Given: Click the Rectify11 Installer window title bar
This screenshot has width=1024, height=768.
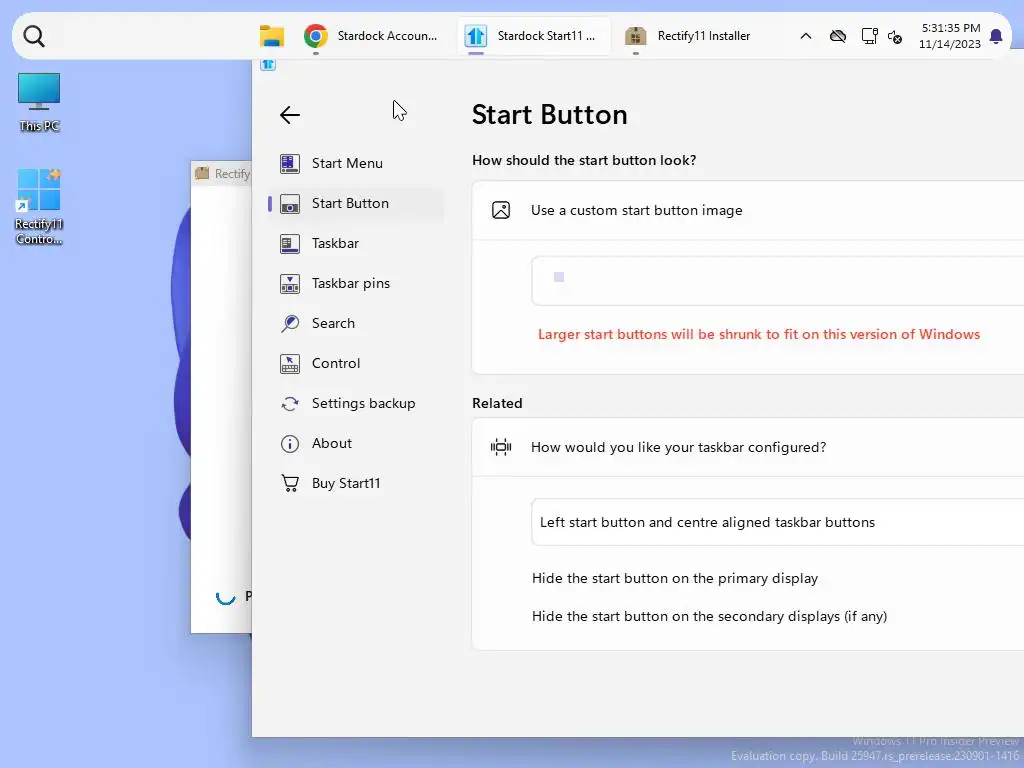Looking at the screenshot, I should [x=222, y=174].
